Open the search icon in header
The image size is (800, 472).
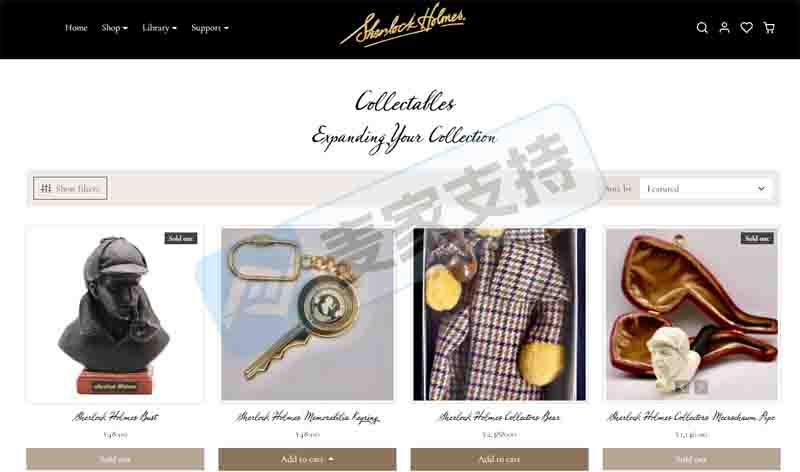(x=702, y=28)
